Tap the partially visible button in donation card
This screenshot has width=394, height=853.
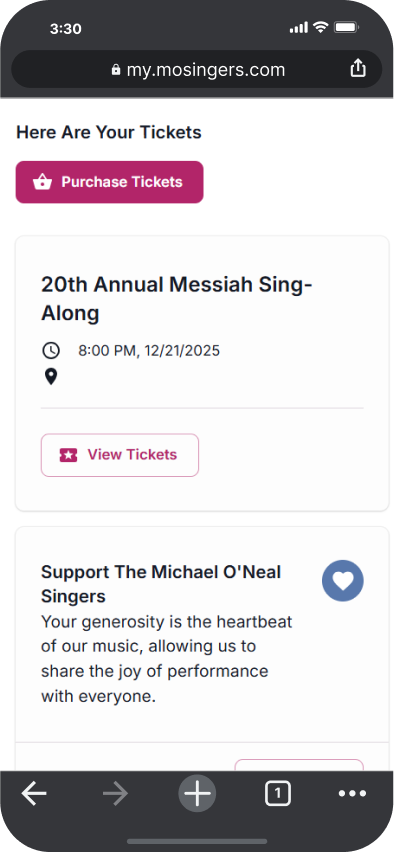(299, 765)
